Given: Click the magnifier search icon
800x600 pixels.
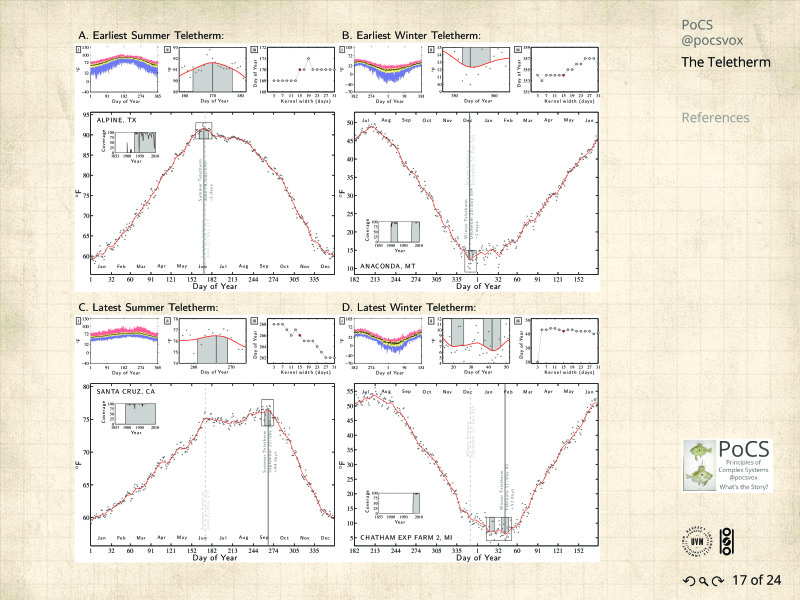Looking at the screenshot, I should coord(702,581).
